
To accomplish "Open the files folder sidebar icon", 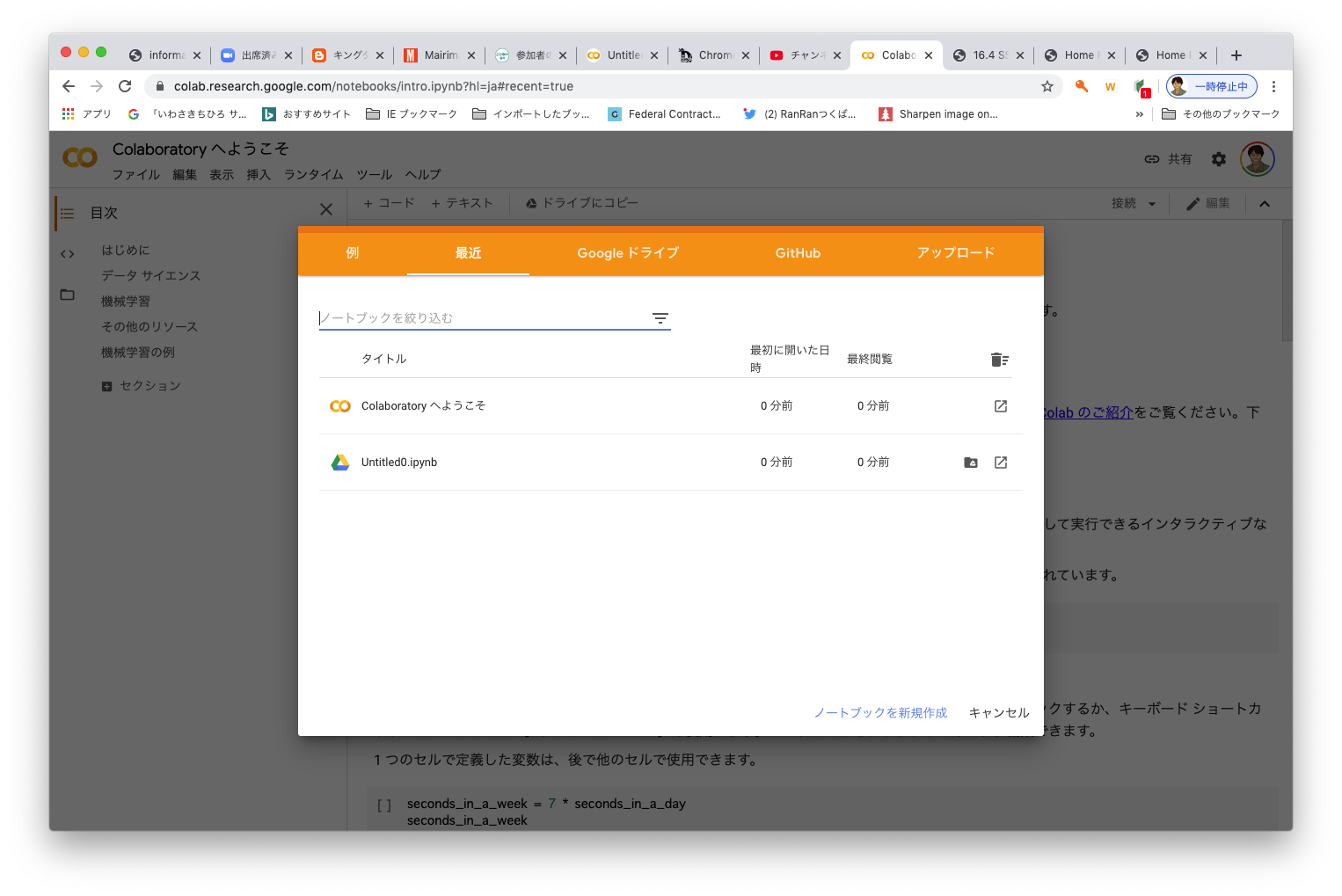I will tap(68, 295).
